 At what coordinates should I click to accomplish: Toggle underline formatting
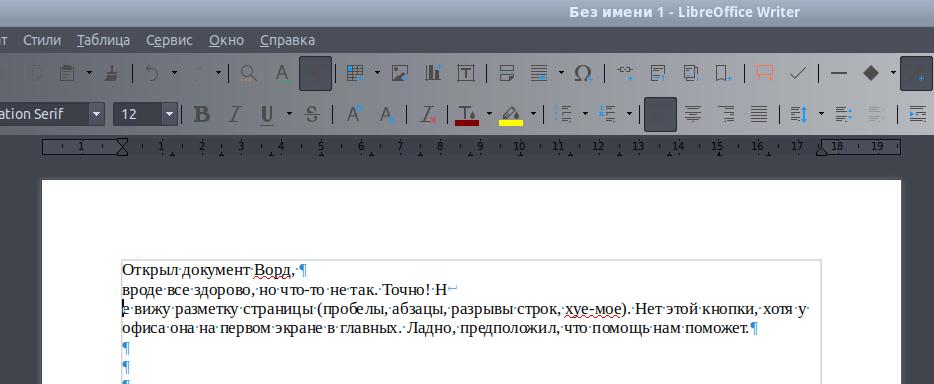[267, 114]
